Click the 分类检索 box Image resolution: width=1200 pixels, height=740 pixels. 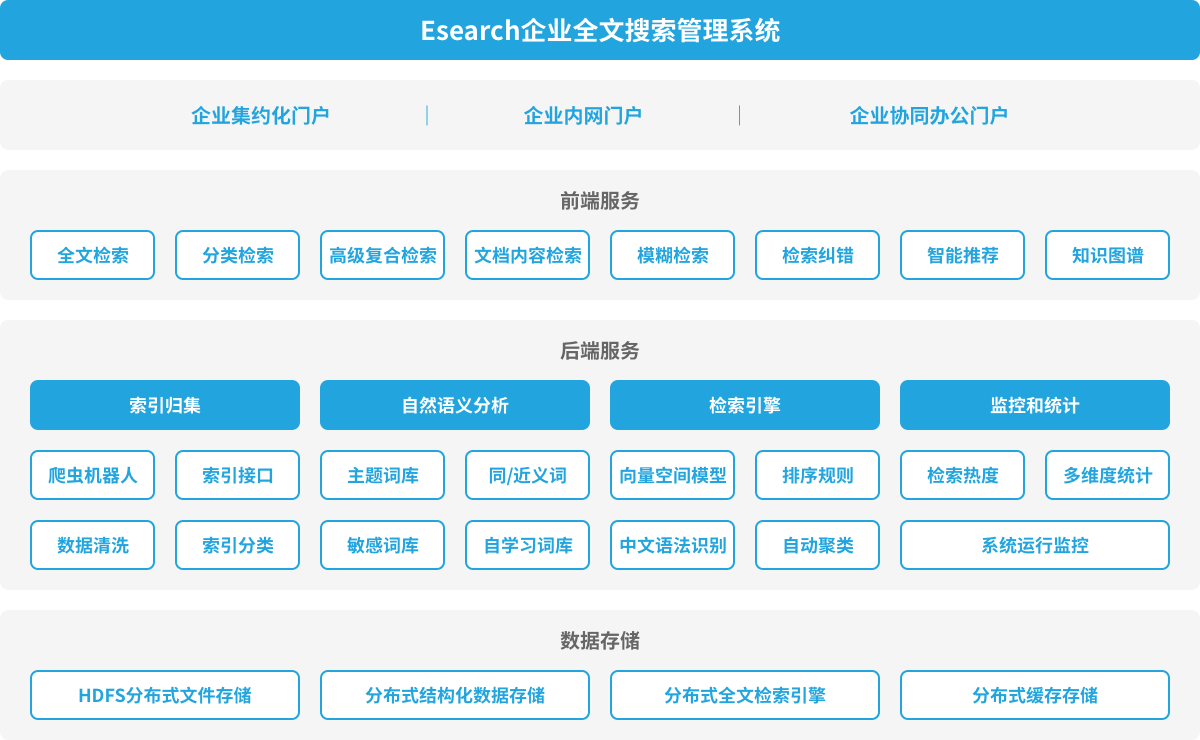tap(237, 255)
